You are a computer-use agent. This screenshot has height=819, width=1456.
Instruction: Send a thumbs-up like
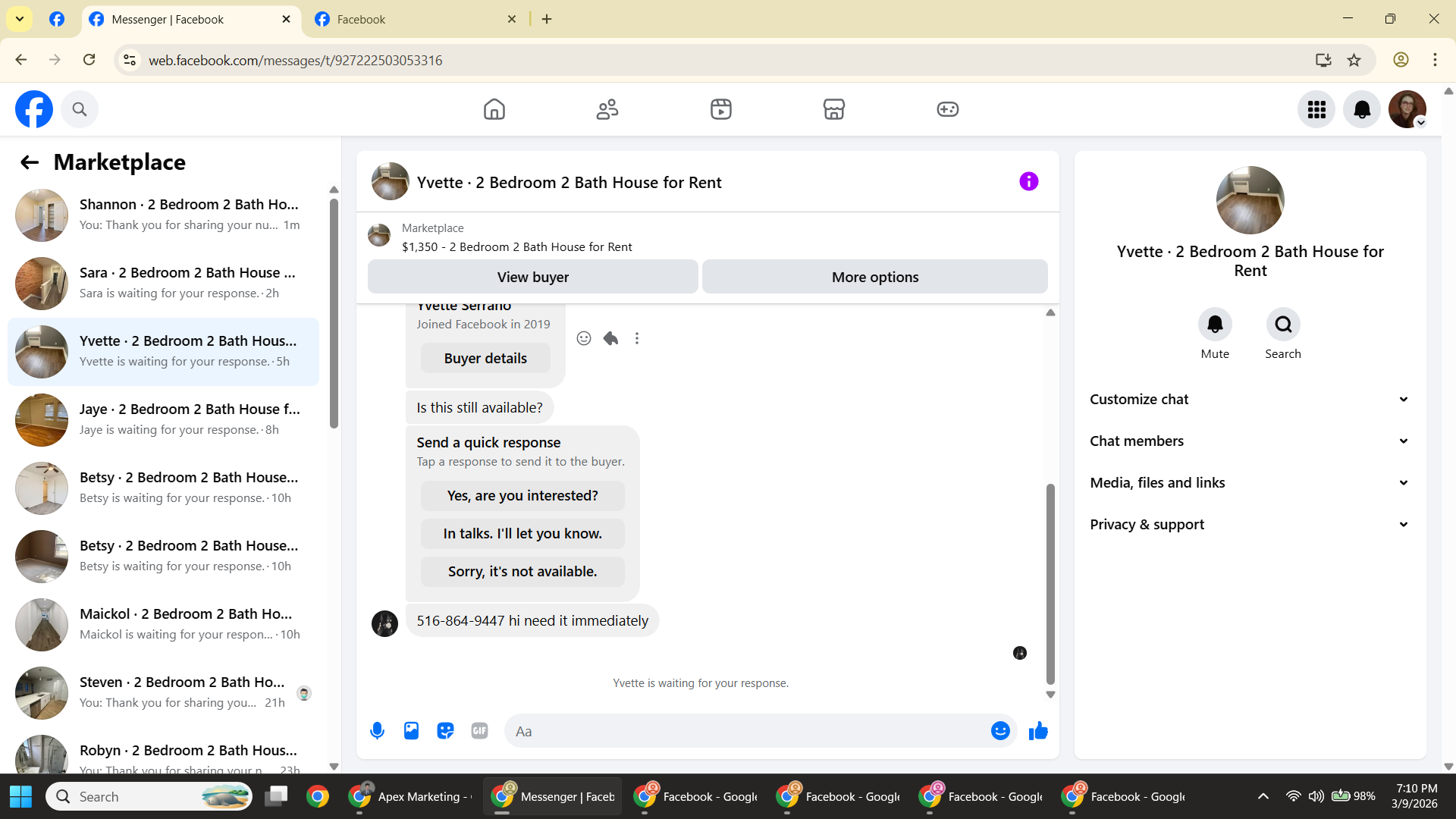click(x=1038, y=731)
